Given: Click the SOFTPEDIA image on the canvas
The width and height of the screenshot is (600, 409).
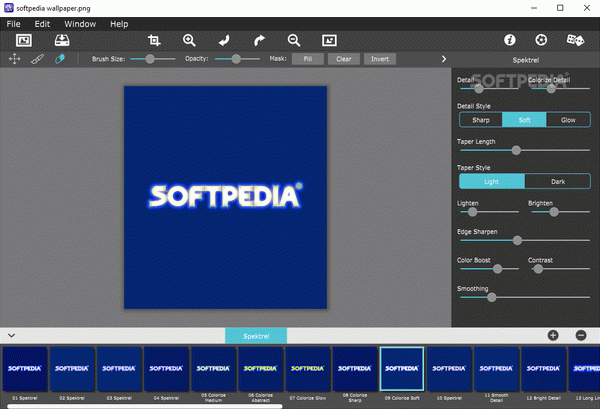Looking at the screenshot, I should click(x=225, y=197).
